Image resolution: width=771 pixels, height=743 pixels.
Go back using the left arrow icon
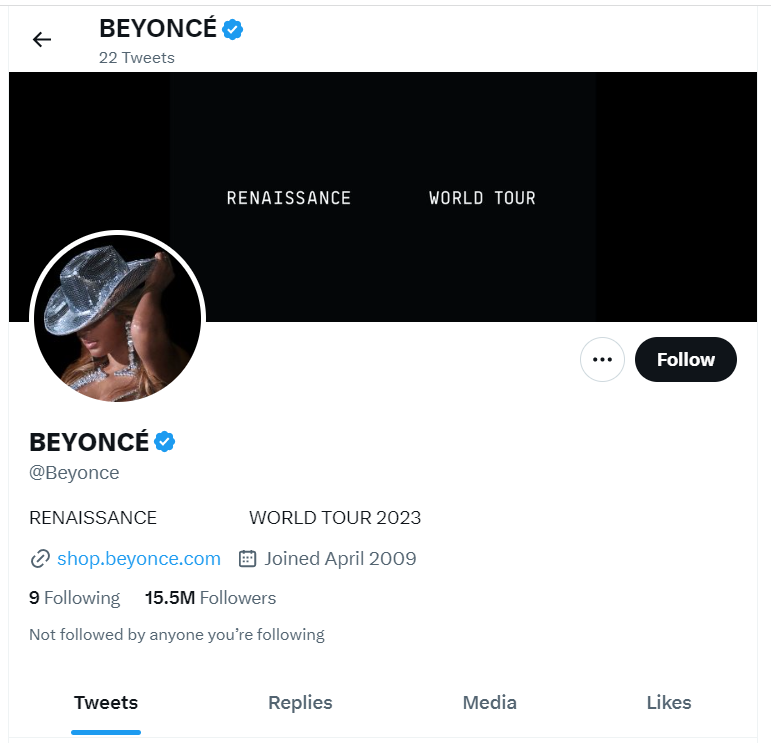(42, 39)
